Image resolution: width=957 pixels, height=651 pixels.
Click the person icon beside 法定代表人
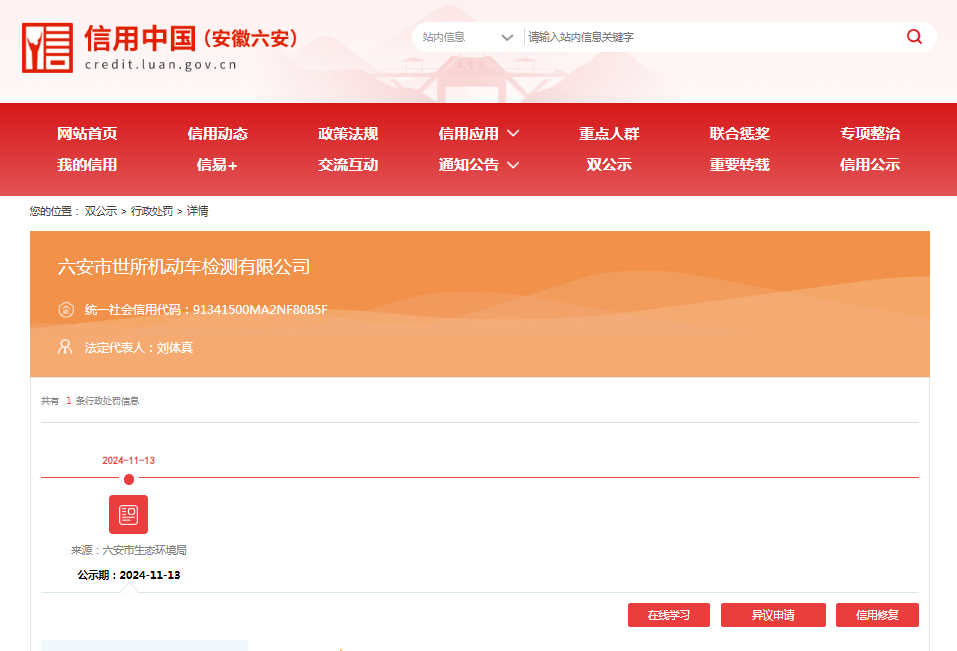65,347
